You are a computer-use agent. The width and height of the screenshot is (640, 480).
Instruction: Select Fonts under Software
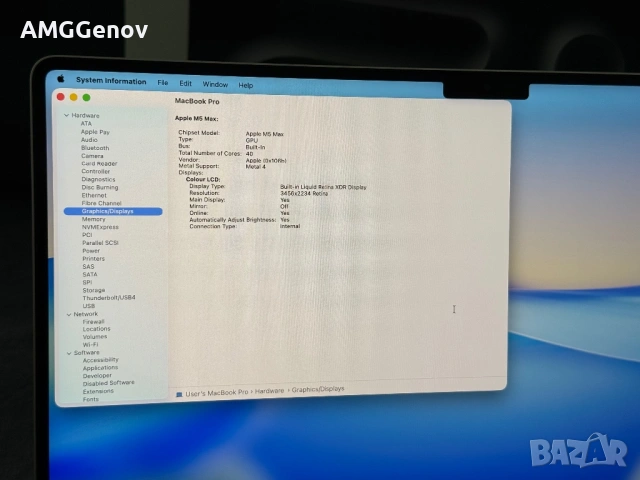[x=91, y=399]
